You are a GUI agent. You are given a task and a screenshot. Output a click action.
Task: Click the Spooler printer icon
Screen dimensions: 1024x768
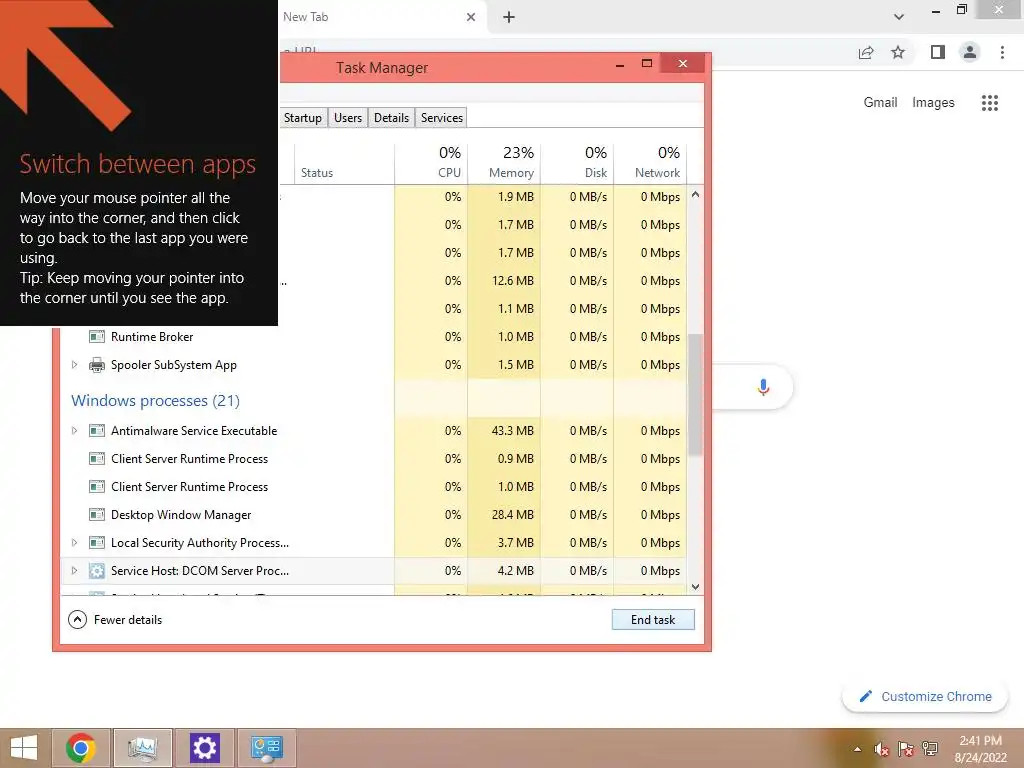97,365
